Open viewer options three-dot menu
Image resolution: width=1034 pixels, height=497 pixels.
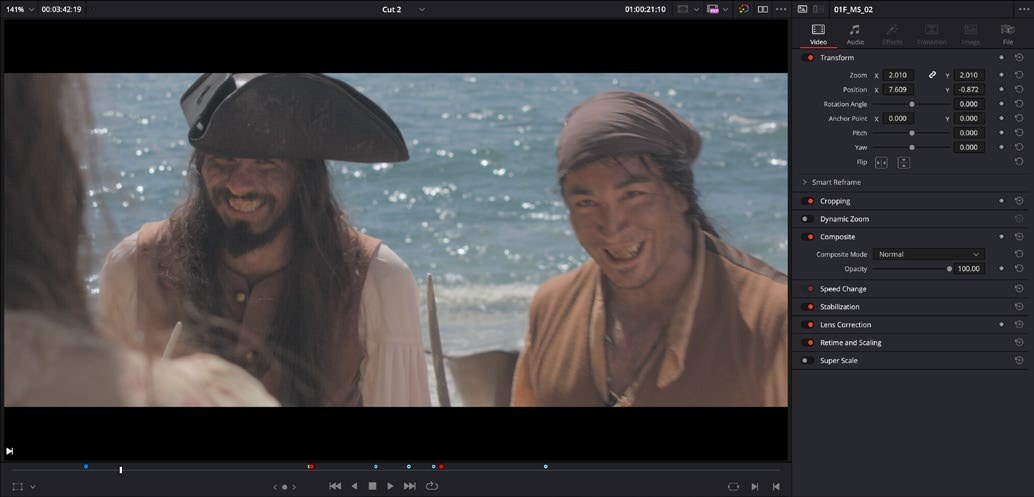[x=781, y=9]
